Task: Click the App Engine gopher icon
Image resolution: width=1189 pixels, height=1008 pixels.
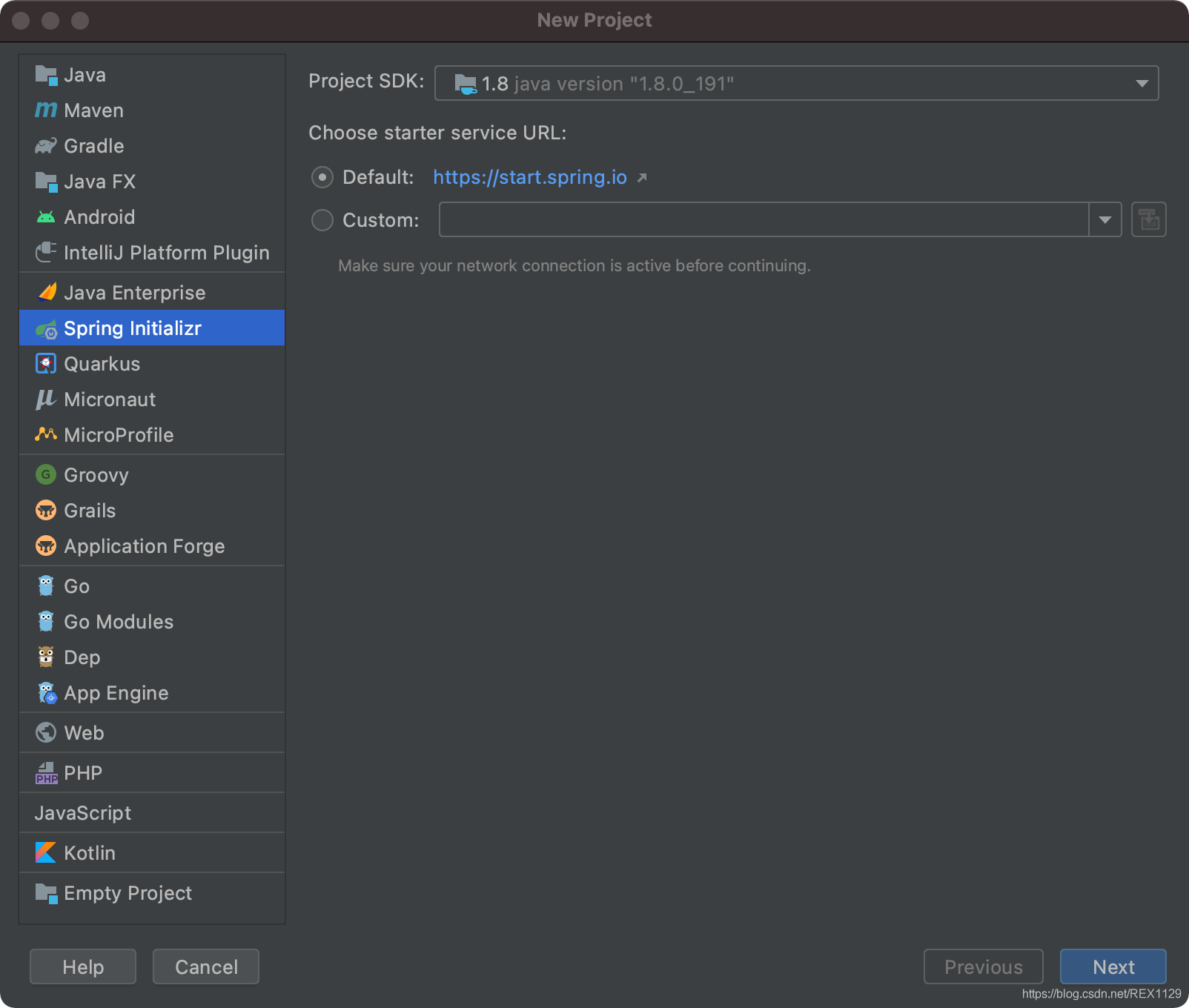Action: (47, 693)
